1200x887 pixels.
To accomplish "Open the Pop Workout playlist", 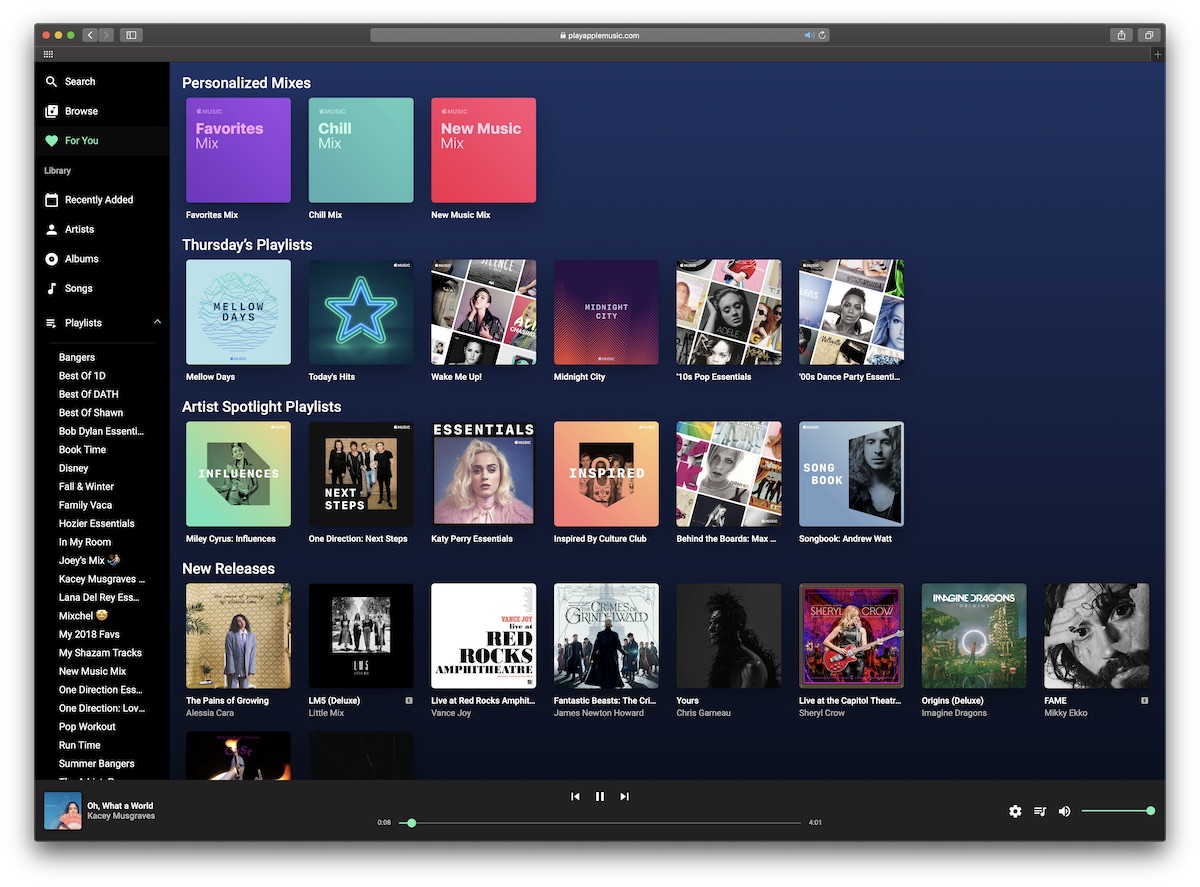I will click(87, 727).
